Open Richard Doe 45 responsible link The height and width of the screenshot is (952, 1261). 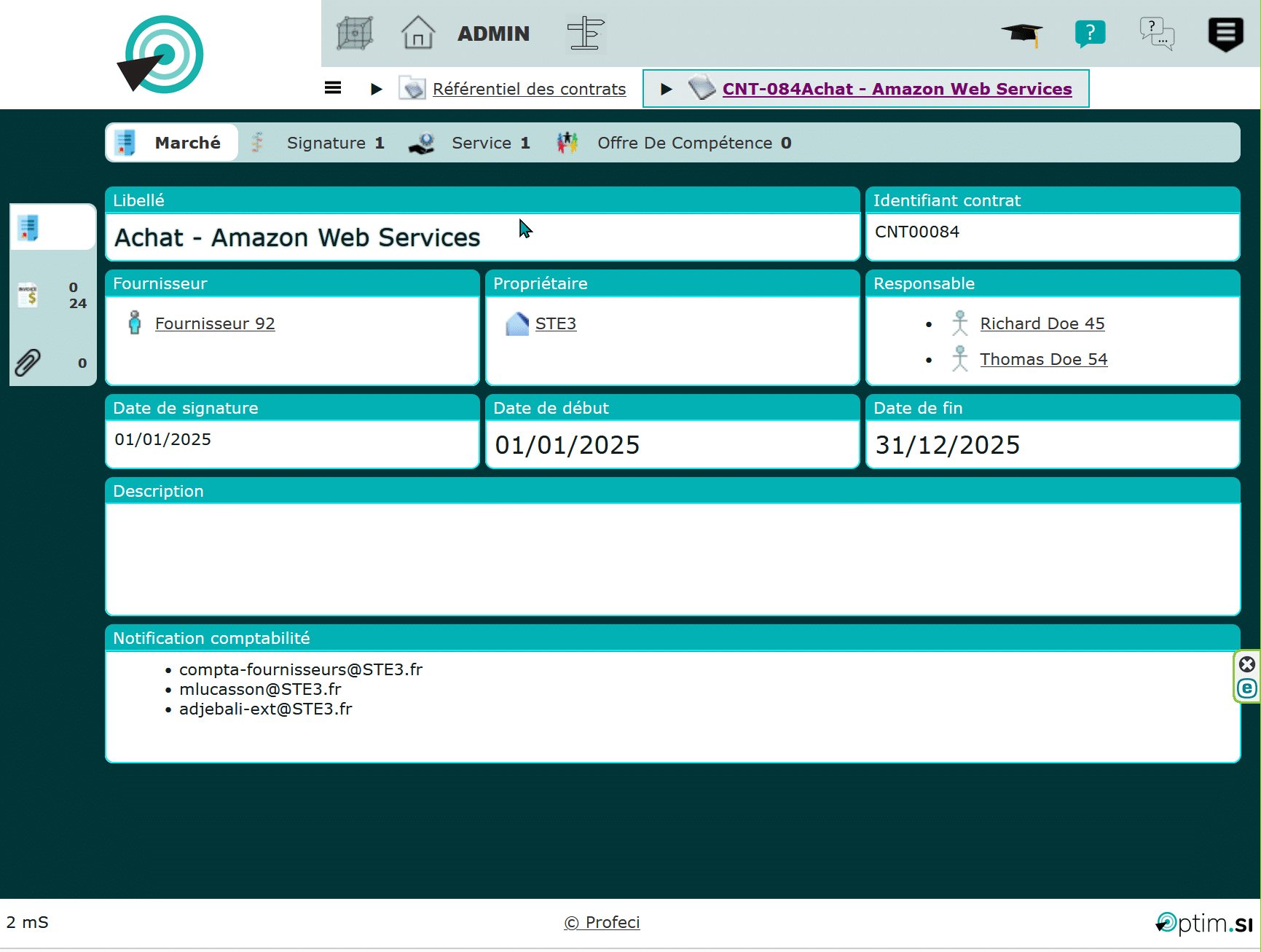point(1042,323)
